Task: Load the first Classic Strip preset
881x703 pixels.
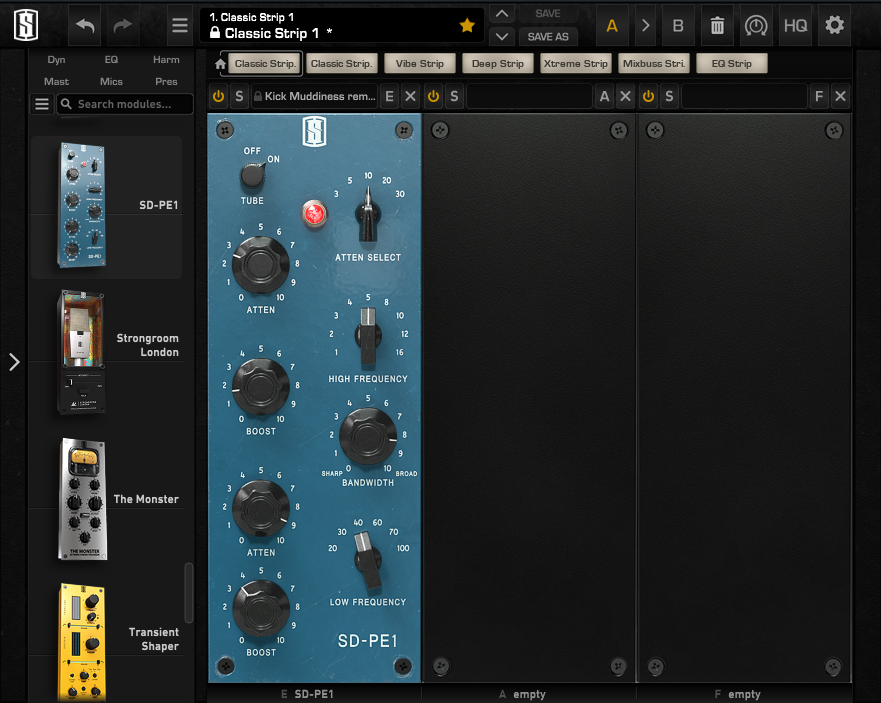Action: tap(265, 64)
